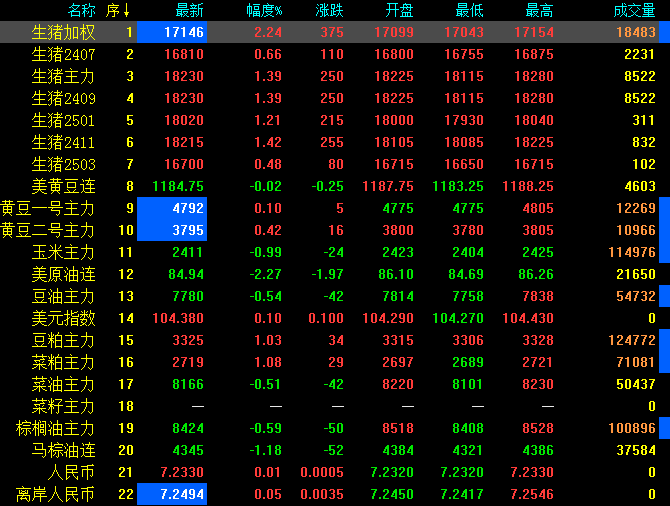Click latest price 17146 cell
Viewport: 670px width, 506px height.
[x=172, y=32]
